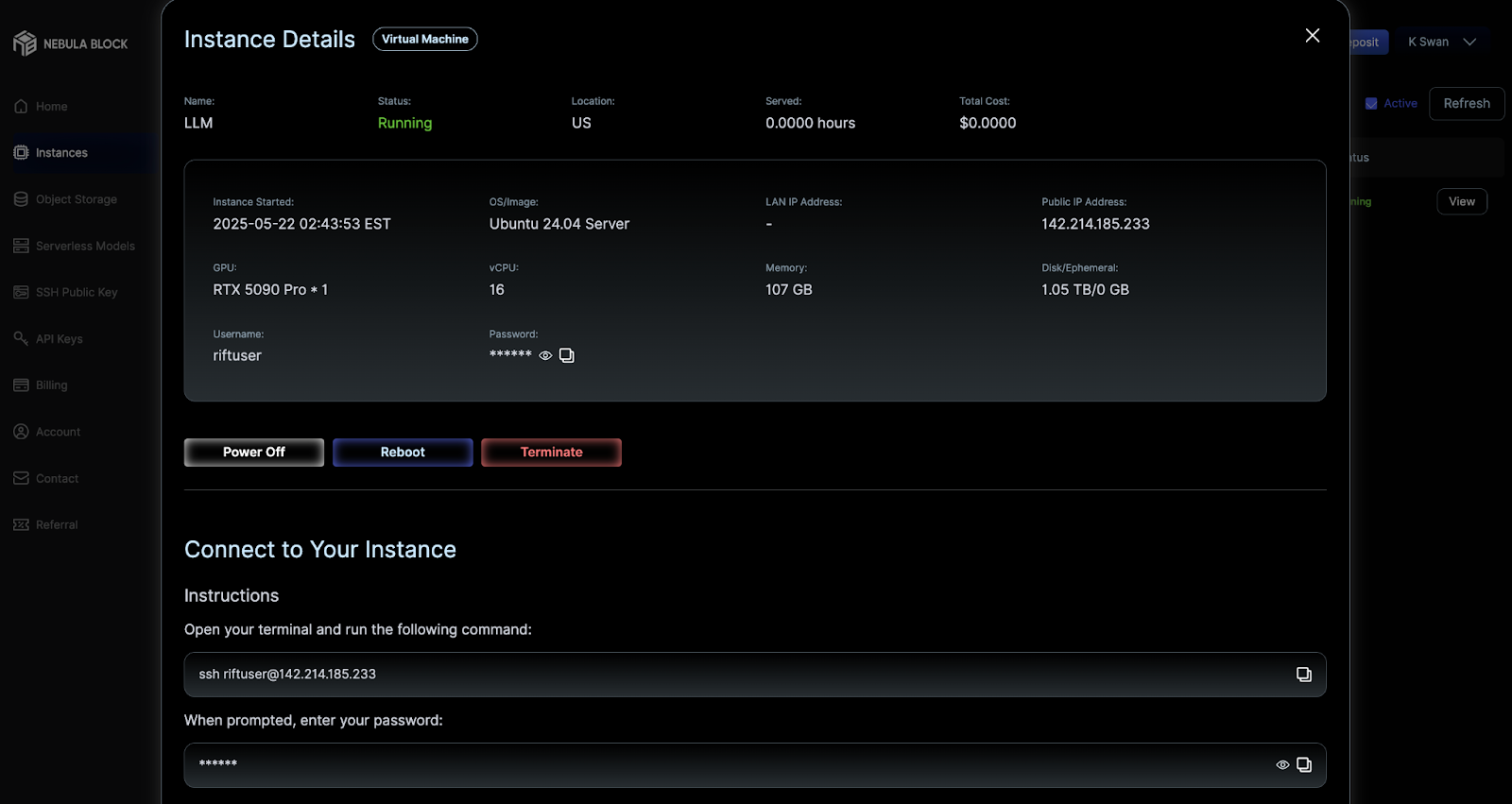The width and height of the screenshot is (1512, 804).
Task: Click the vCPU value 16
Action: pyautogui.click(x=497, y=290)
